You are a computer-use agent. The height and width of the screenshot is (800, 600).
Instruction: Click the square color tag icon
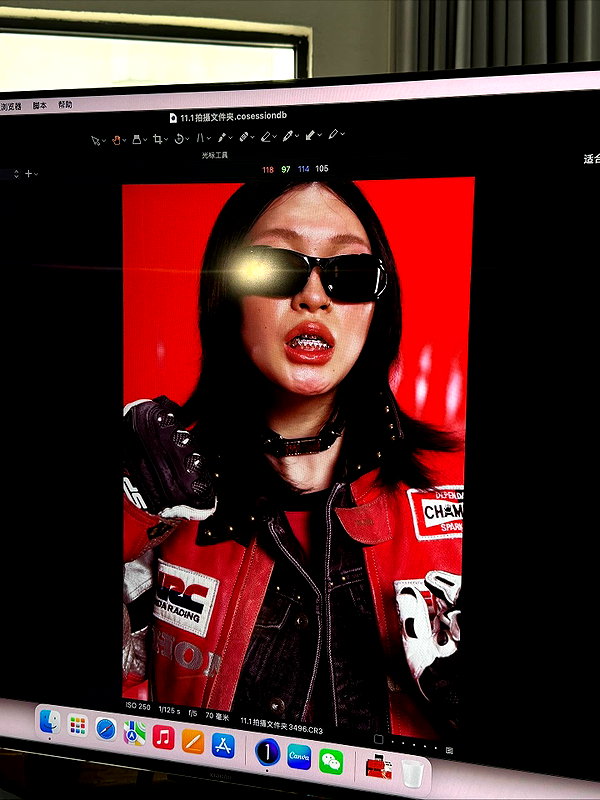[379, 739]
